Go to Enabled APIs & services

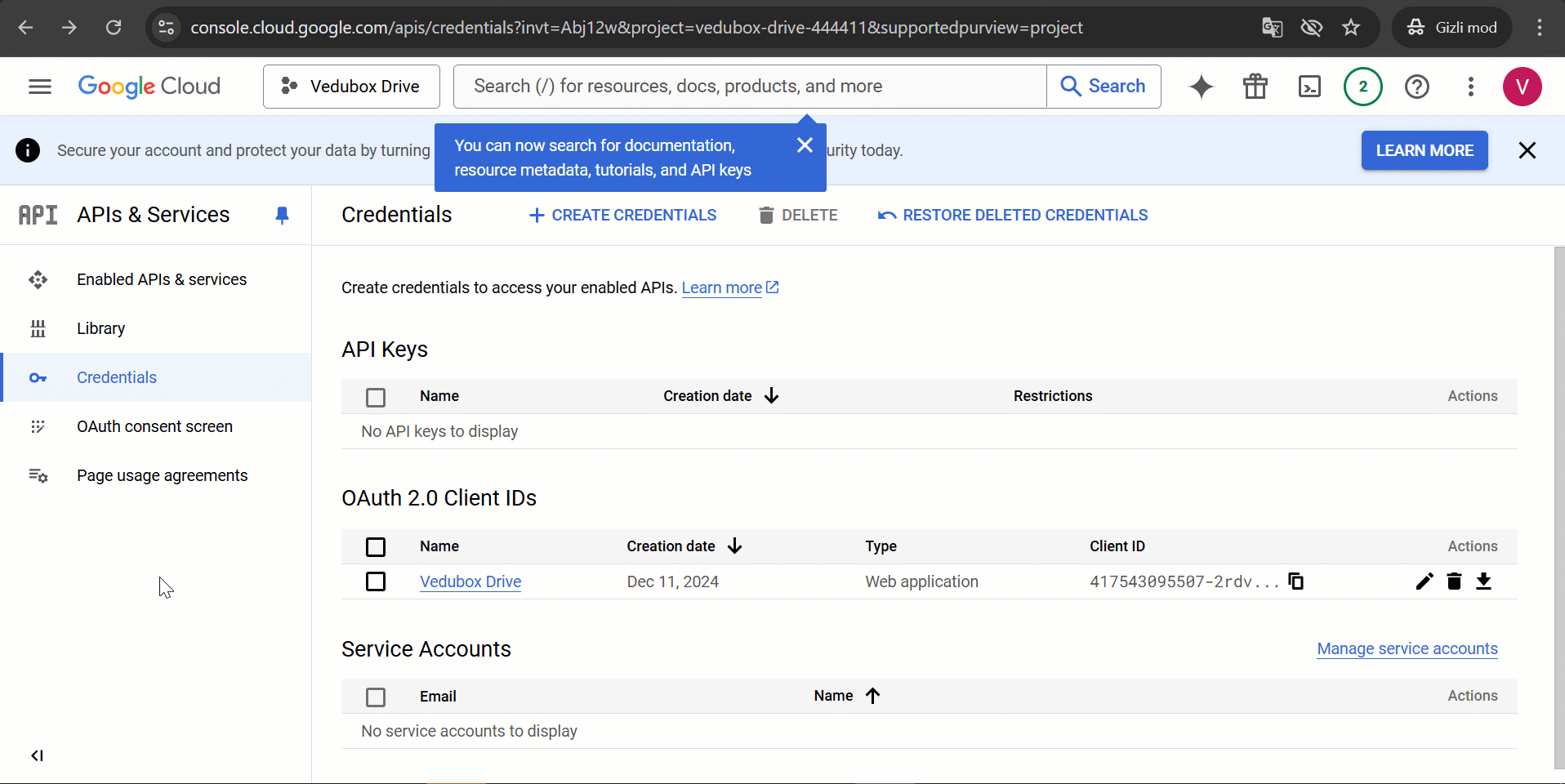(x=161, y=279)
